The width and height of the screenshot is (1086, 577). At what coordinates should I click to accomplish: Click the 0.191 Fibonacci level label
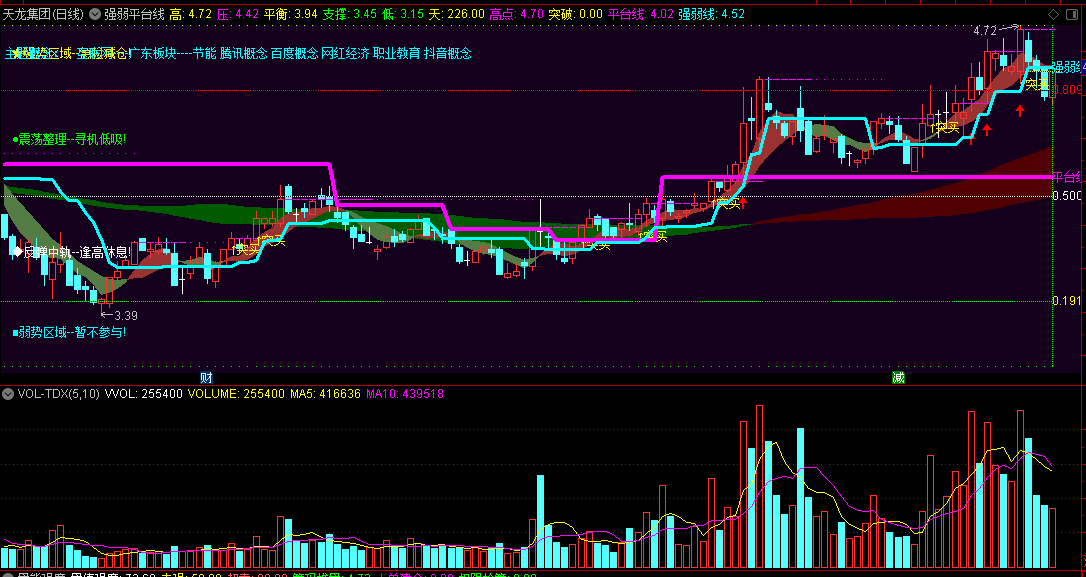[1067, 301]
